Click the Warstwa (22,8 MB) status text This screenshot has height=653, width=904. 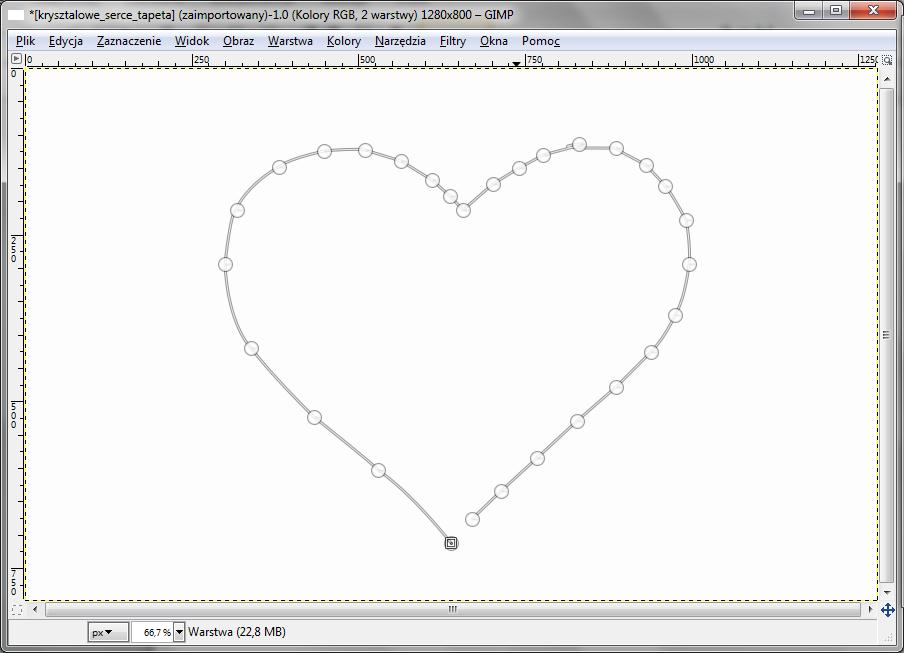tap(237, 632)
